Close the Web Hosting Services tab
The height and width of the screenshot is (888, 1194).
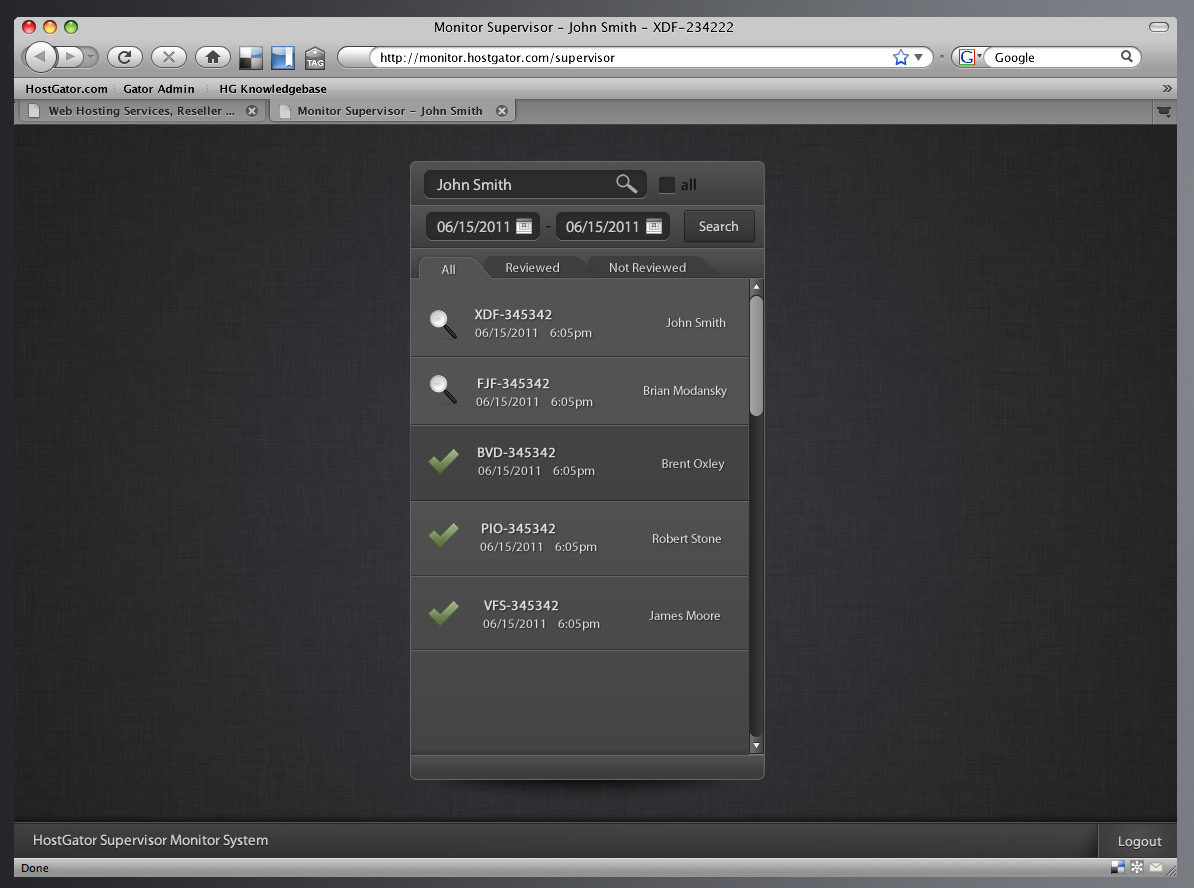pyautogui.click(x=251, y=111)
